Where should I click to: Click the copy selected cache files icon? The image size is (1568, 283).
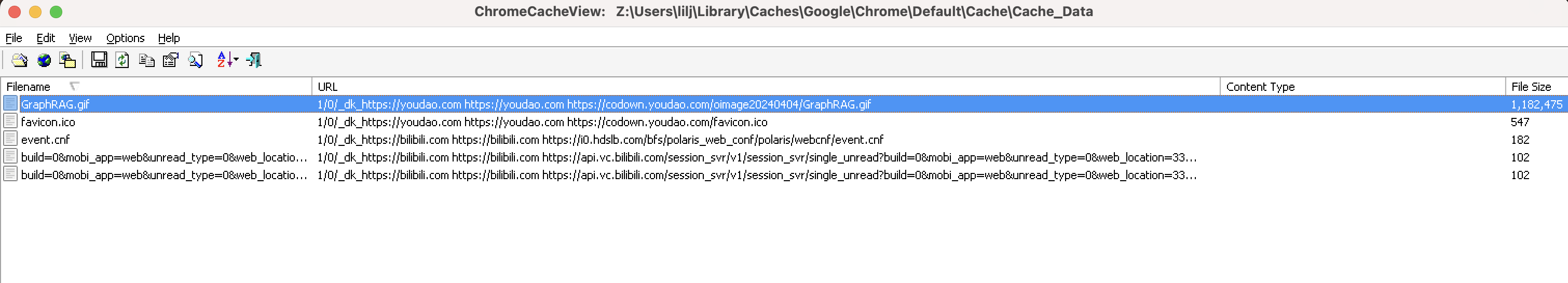(67, 60)
